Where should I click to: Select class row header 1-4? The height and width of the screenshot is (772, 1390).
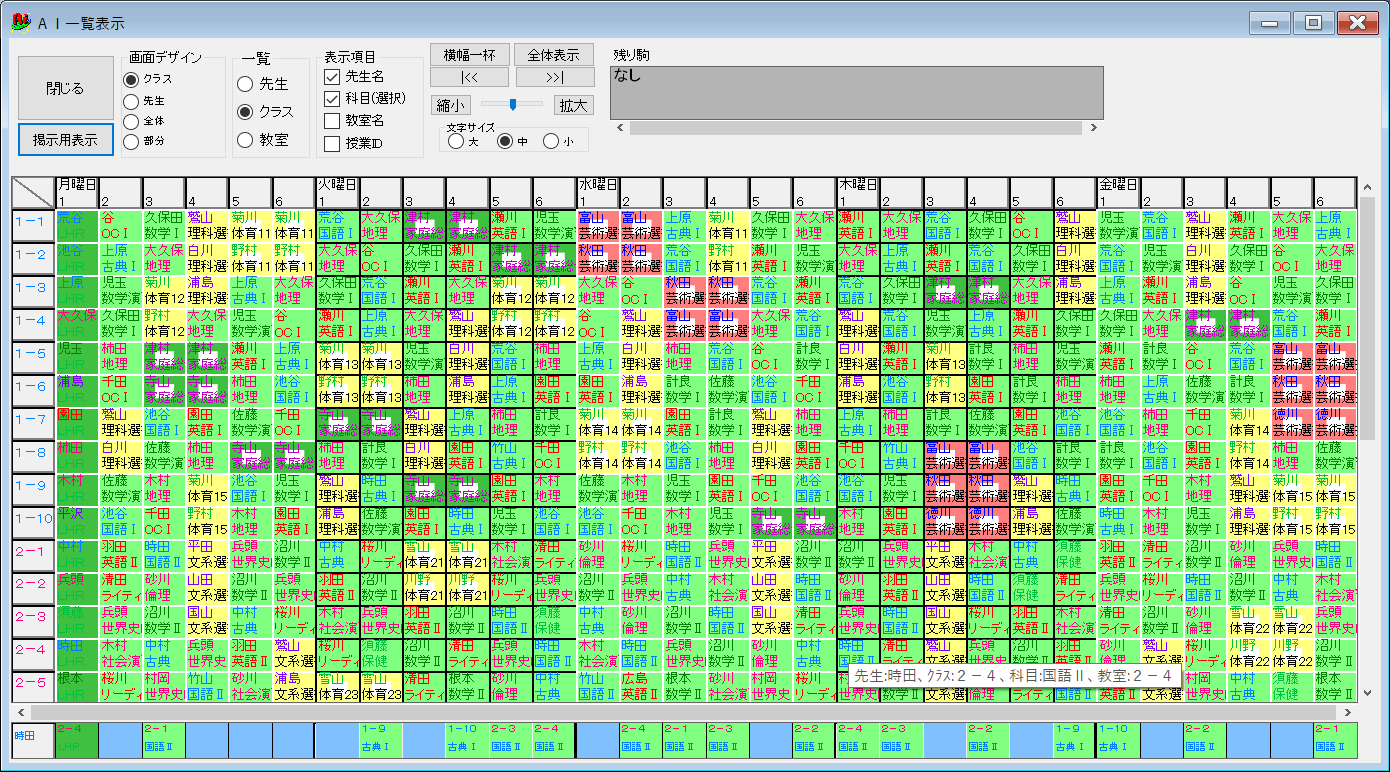(33, 324)
